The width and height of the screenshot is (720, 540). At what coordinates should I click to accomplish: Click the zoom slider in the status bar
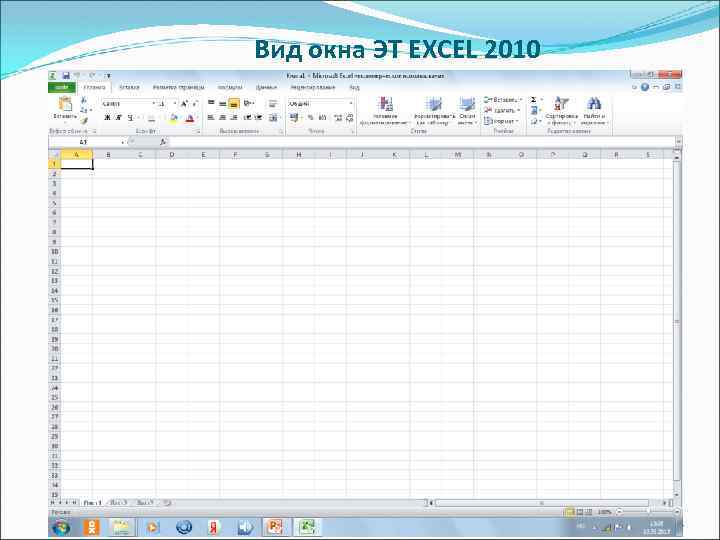tap(648, 512)
